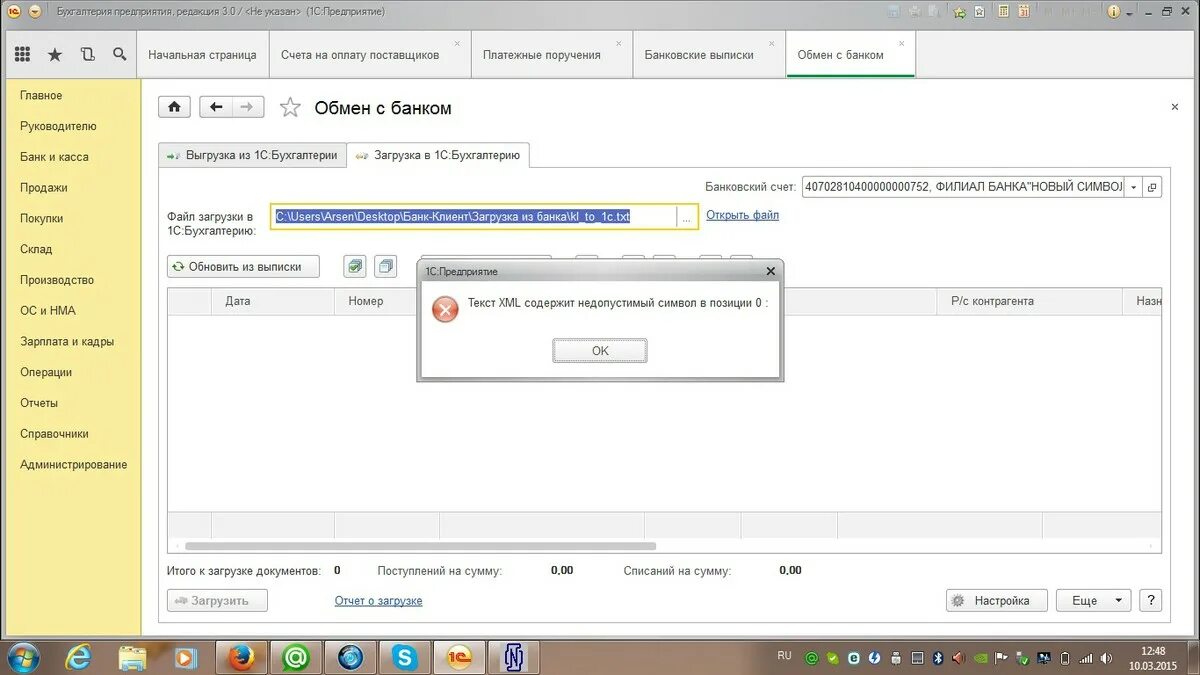Open Покупки section in sidebar
Screen dimensions: 1200x675
(41, 218)
